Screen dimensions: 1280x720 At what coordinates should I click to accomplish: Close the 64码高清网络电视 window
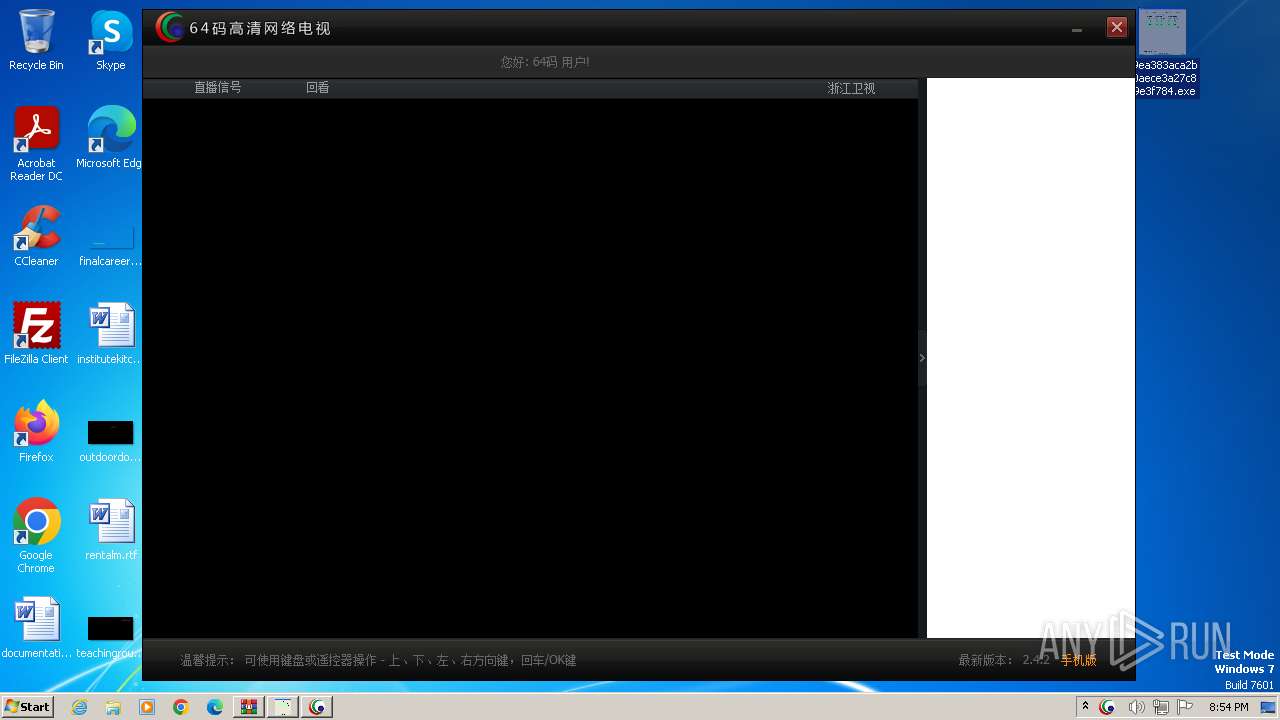1117,27
